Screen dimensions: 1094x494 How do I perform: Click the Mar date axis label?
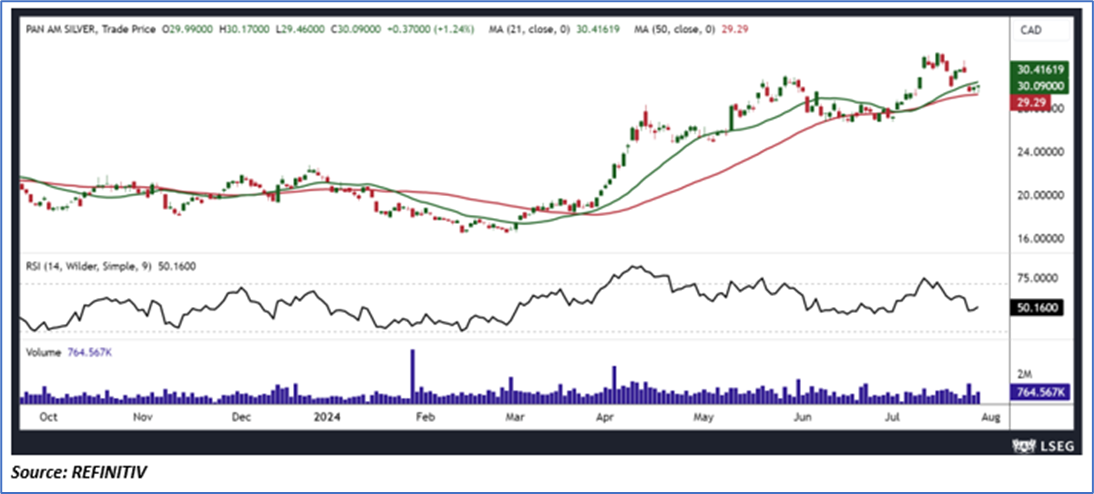pyautogui.click(x=514, y=417)
